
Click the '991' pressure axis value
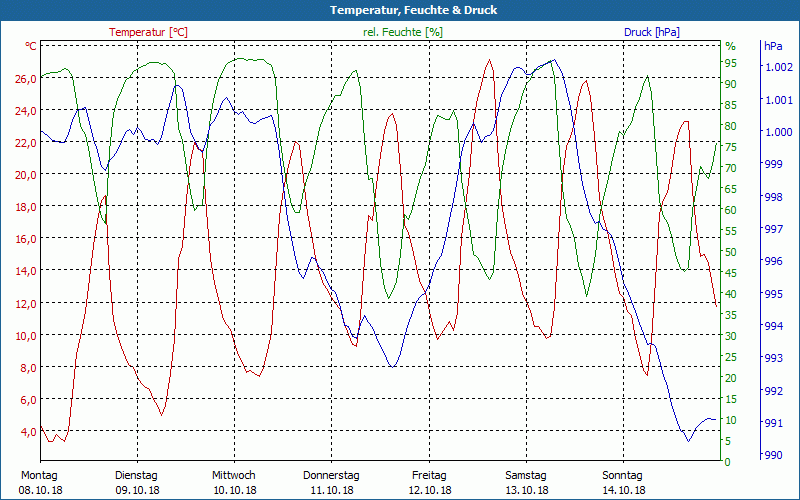click(774, 422)
